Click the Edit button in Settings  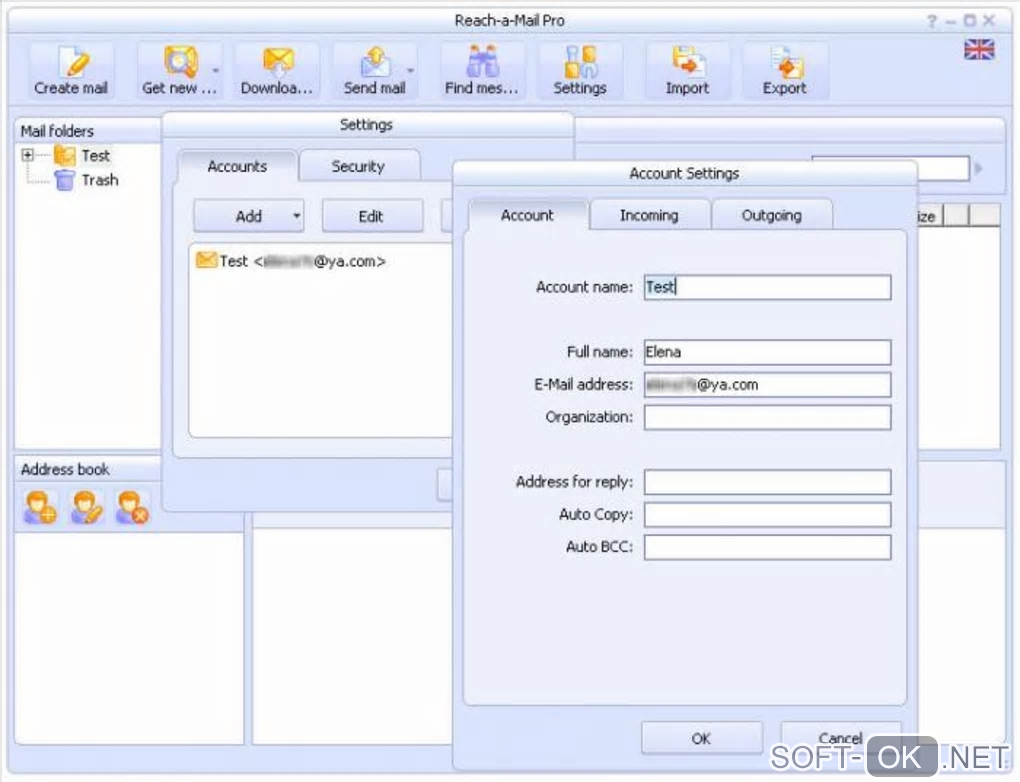[371, 216]
